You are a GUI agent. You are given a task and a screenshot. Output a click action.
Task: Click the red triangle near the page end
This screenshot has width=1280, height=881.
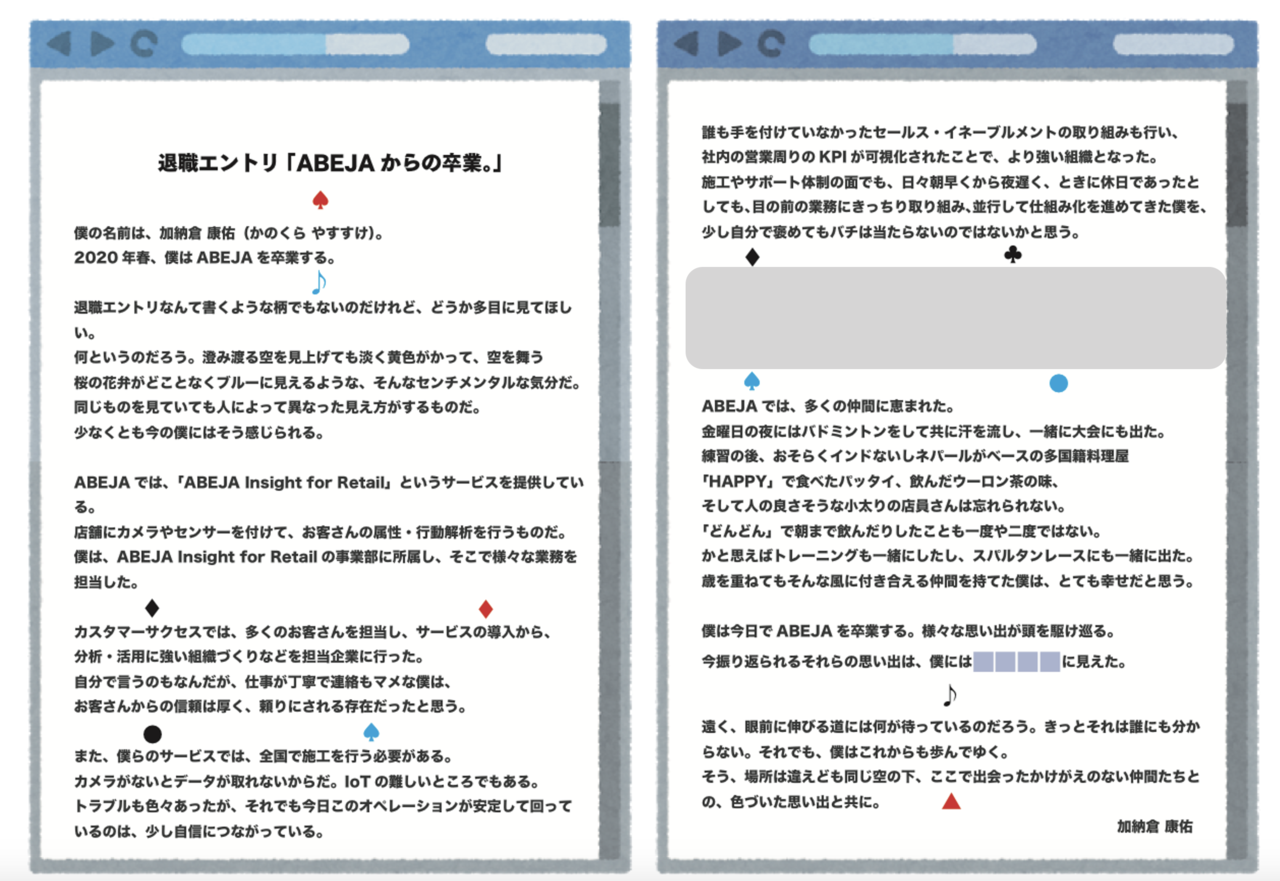point(951,801)
